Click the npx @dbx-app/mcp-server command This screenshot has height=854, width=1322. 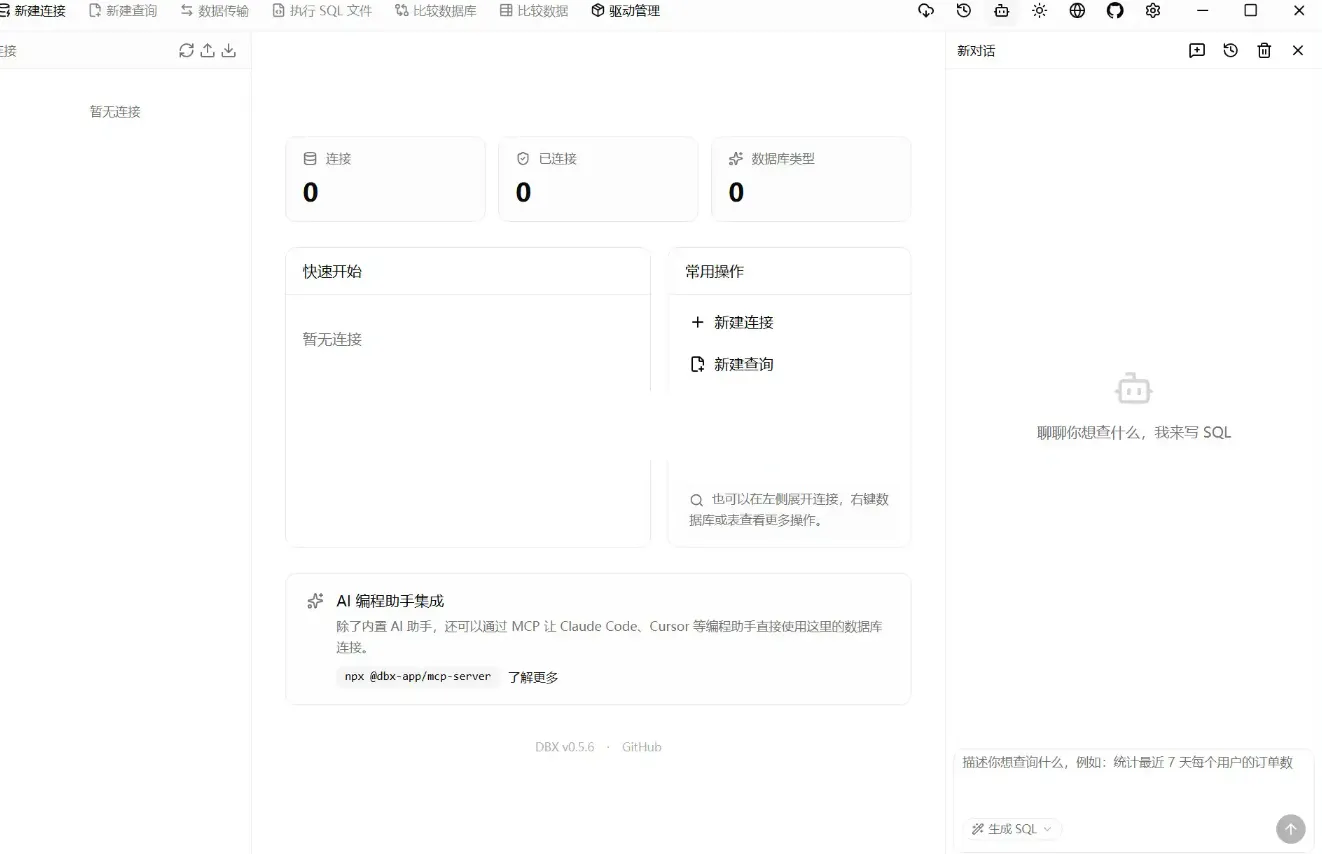point(418,677)
